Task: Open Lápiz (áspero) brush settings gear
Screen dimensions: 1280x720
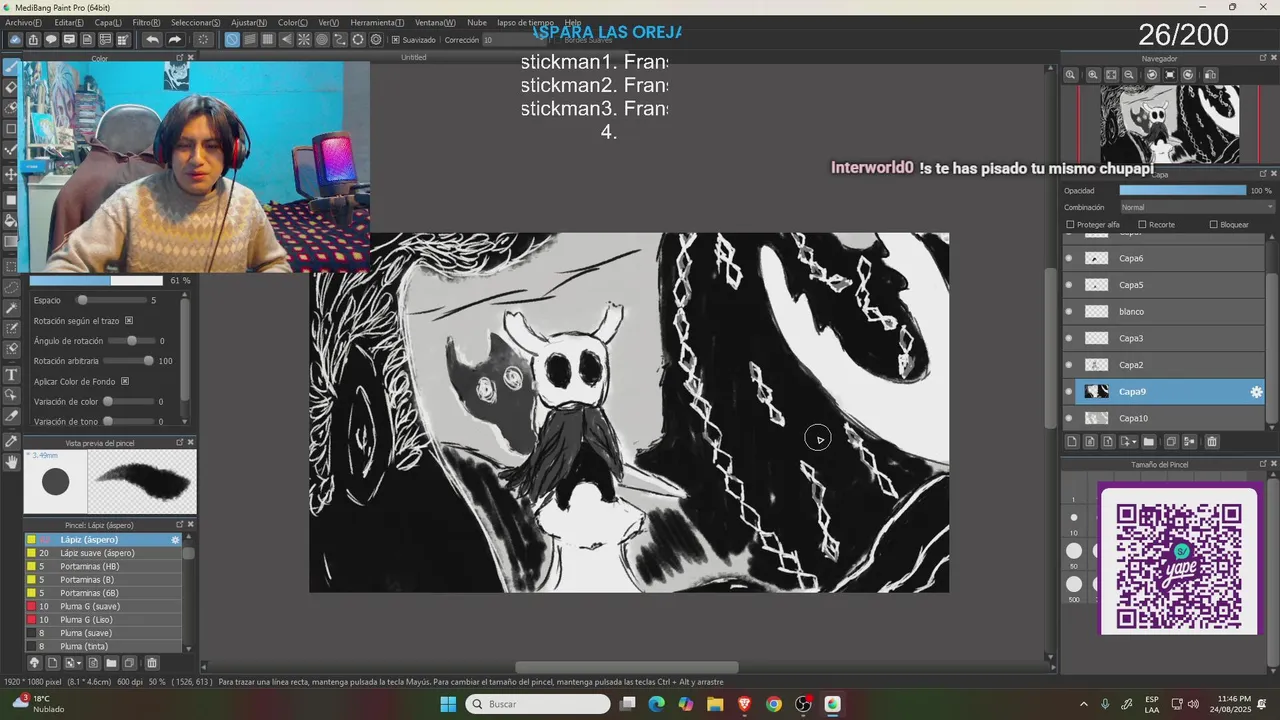Action: (175, 540)
